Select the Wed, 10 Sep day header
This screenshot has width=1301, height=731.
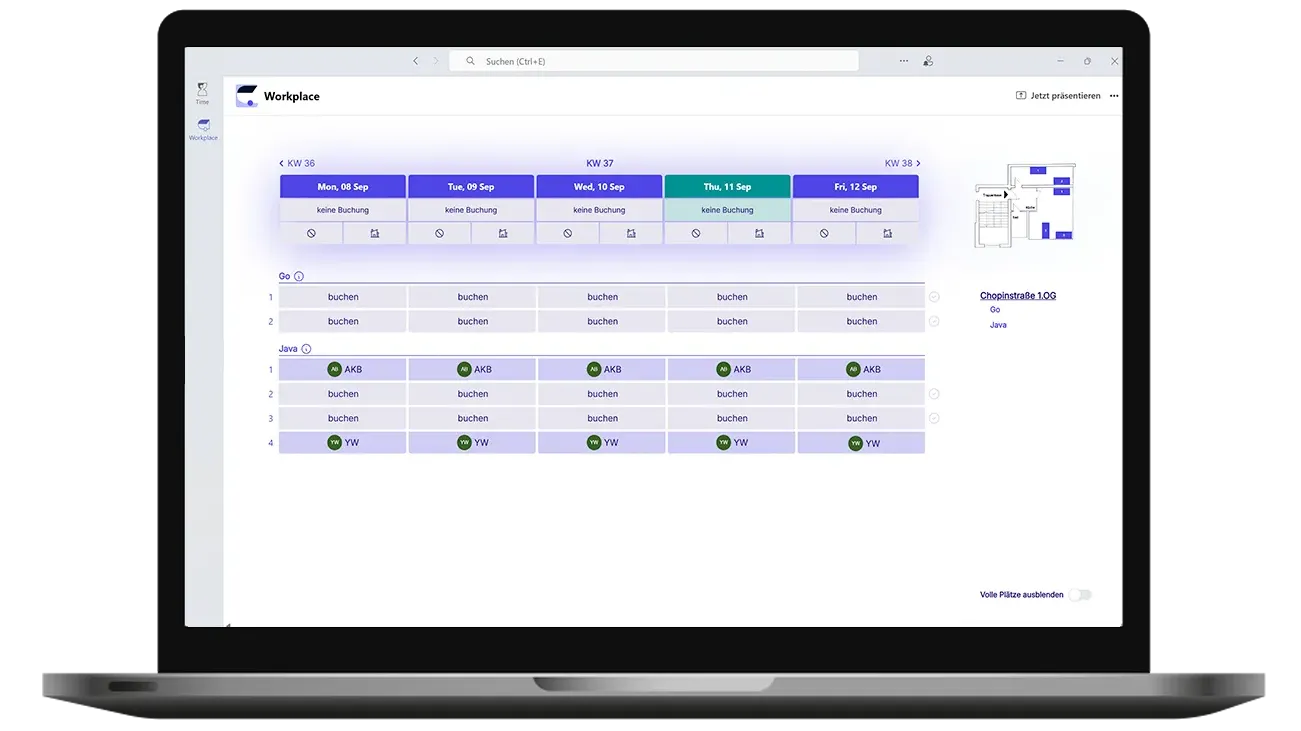pos(599,187)
